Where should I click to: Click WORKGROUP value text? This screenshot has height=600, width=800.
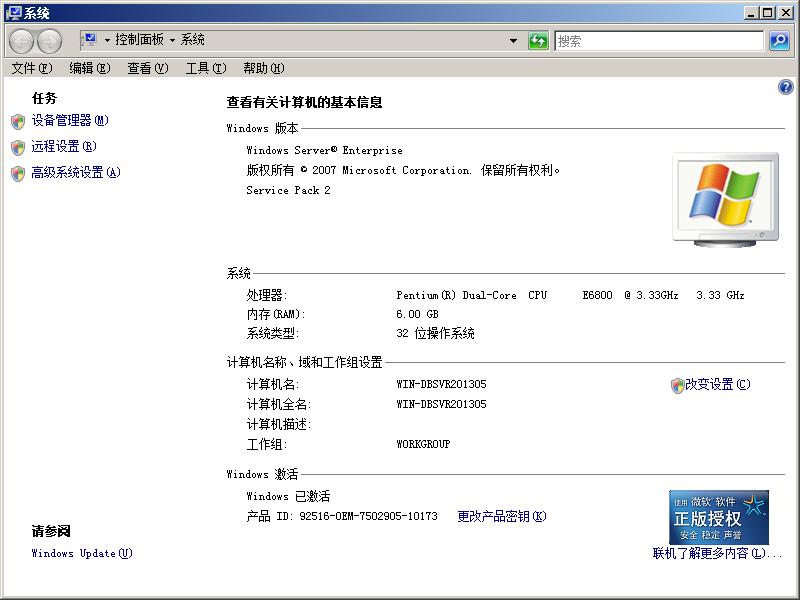pos(423,444)
